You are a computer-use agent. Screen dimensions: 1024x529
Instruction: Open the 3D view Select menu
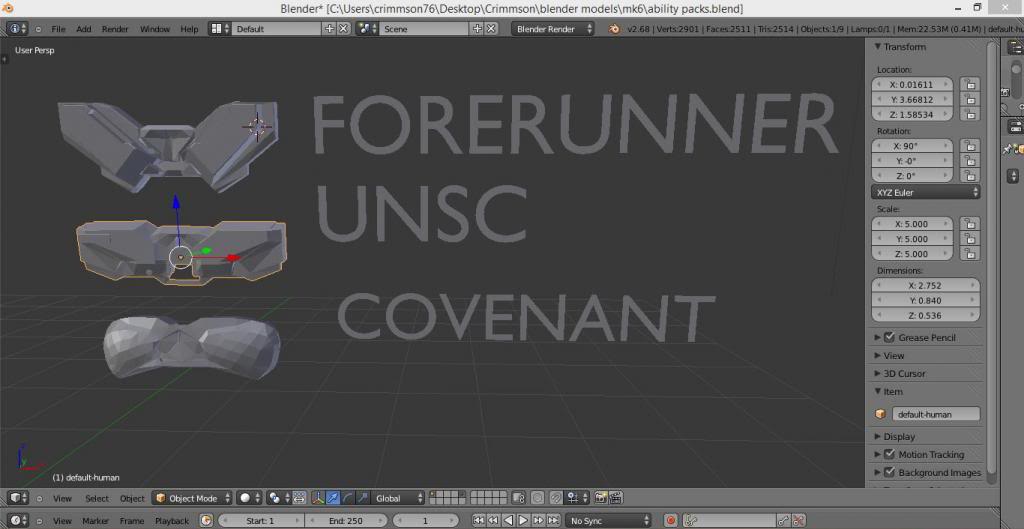pos(97,498)
